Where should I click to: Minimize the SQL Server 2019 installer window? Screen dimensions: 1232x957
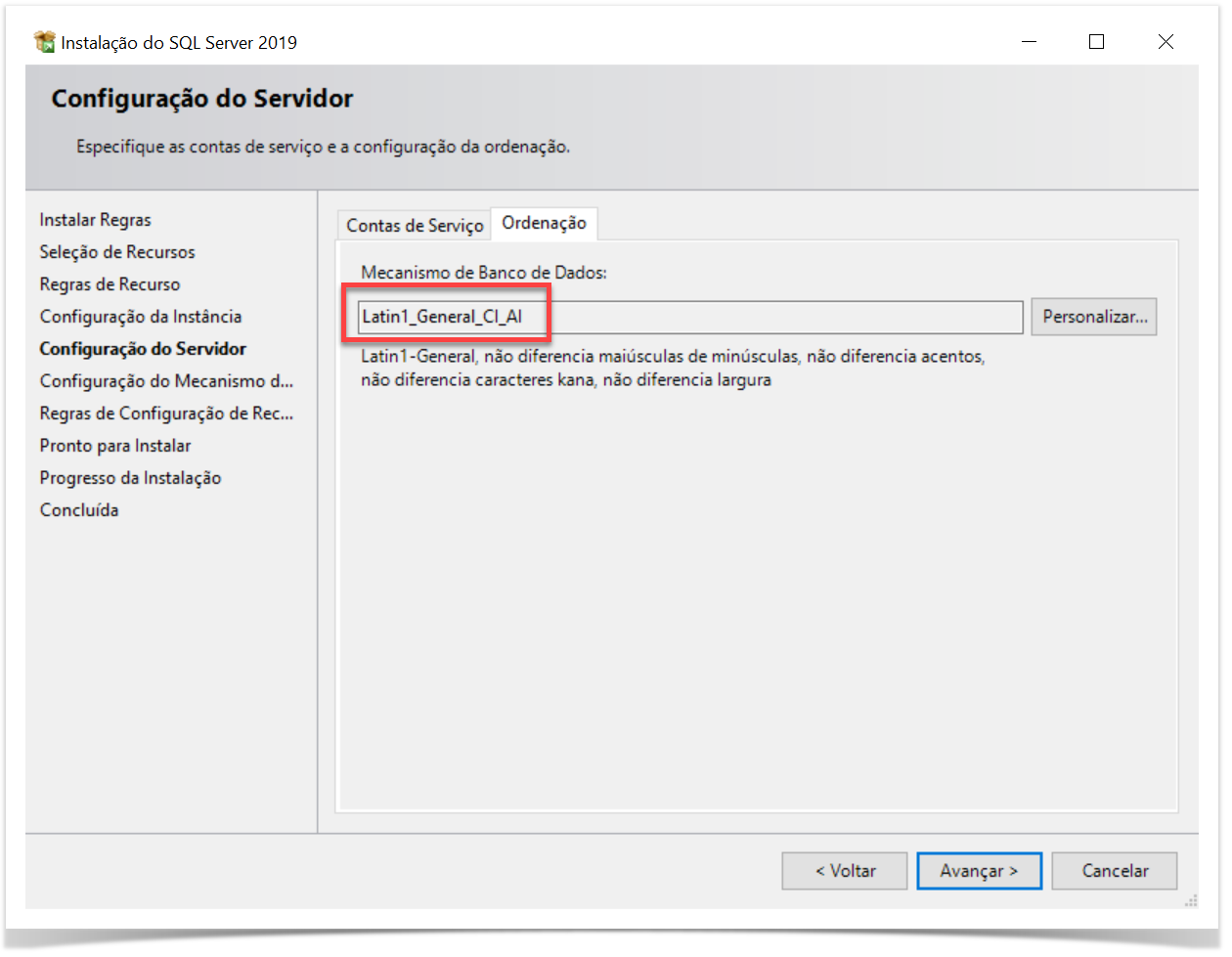click(1029, 42)
